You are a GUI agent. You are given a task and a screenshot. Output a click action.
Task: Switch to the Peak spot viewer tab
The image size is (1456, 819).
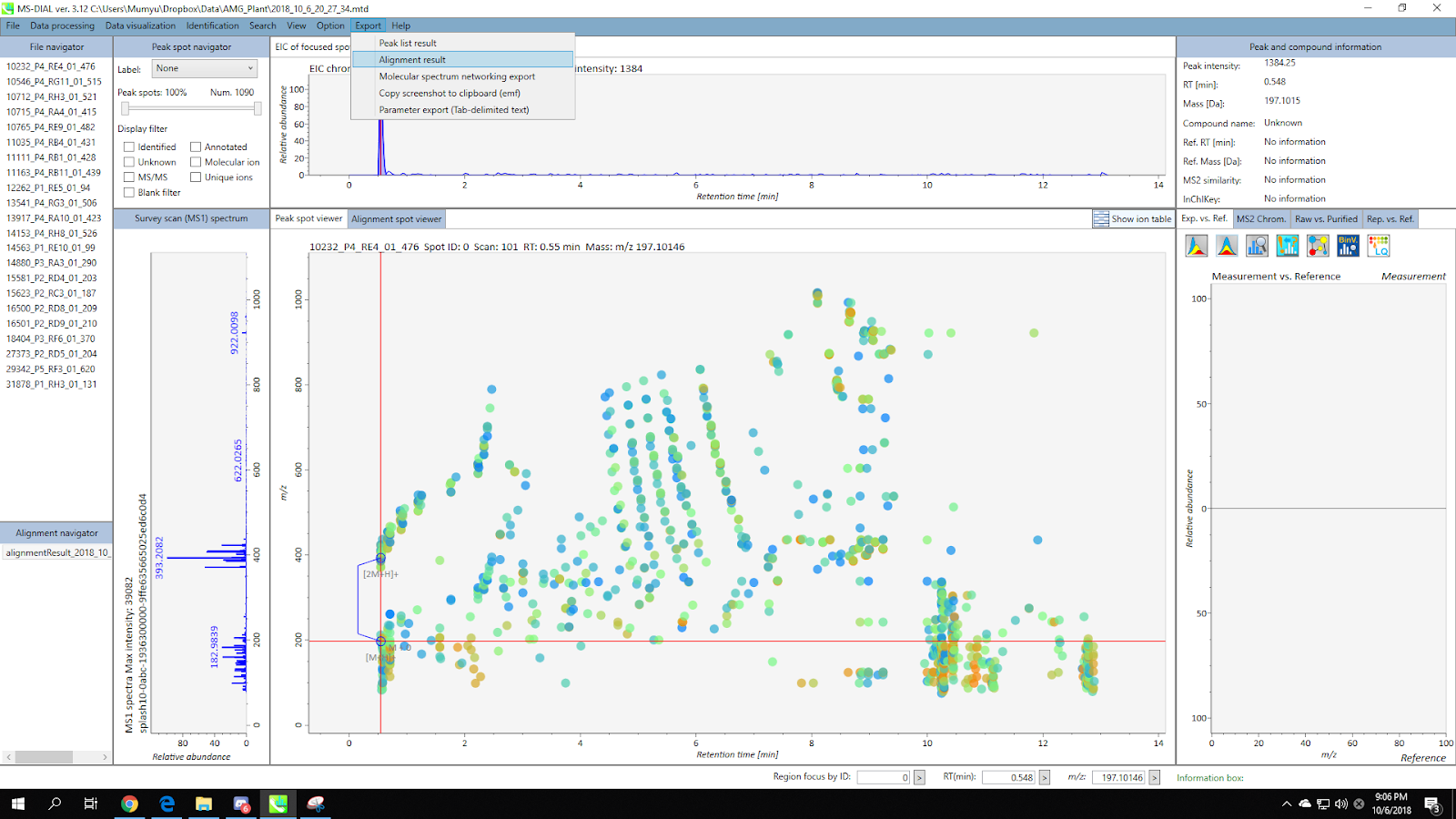pos(309,218)
